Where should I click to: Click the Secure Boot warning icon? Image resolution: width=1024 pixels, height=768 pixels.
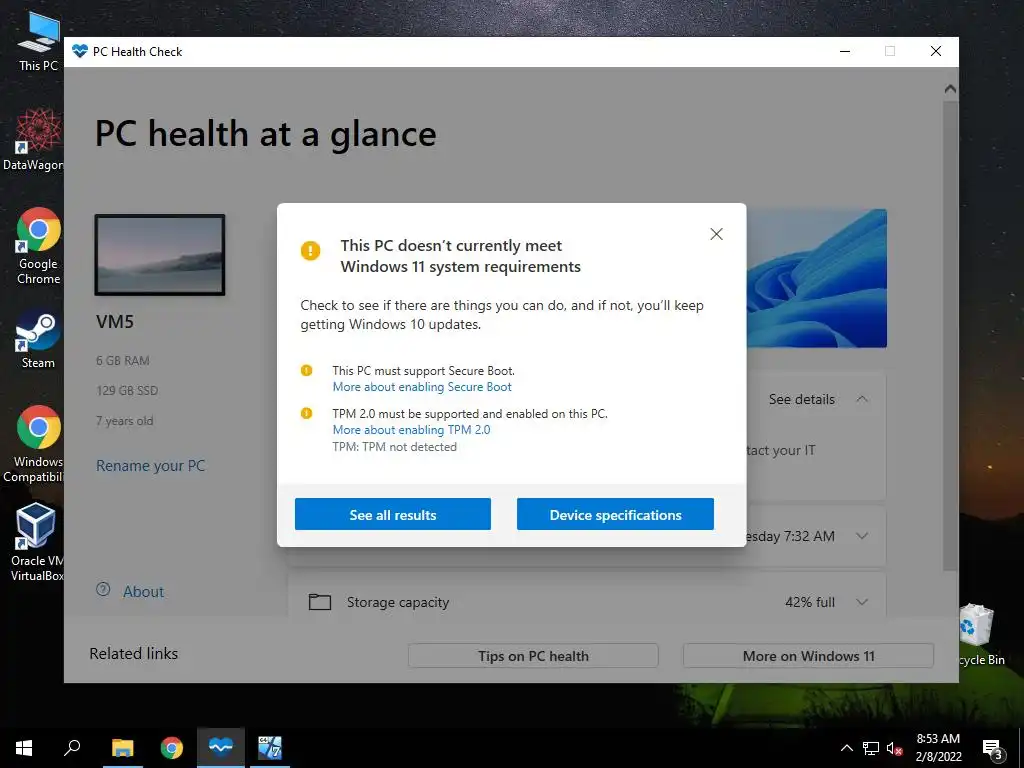click(x=306, y=370)
